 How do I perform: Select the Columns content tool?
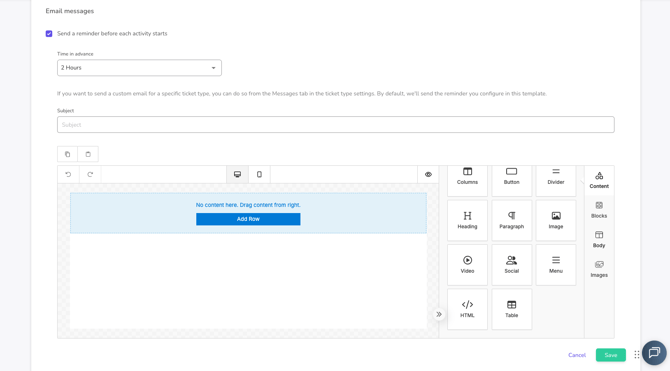pyautogui.click(x=467, y=181)
